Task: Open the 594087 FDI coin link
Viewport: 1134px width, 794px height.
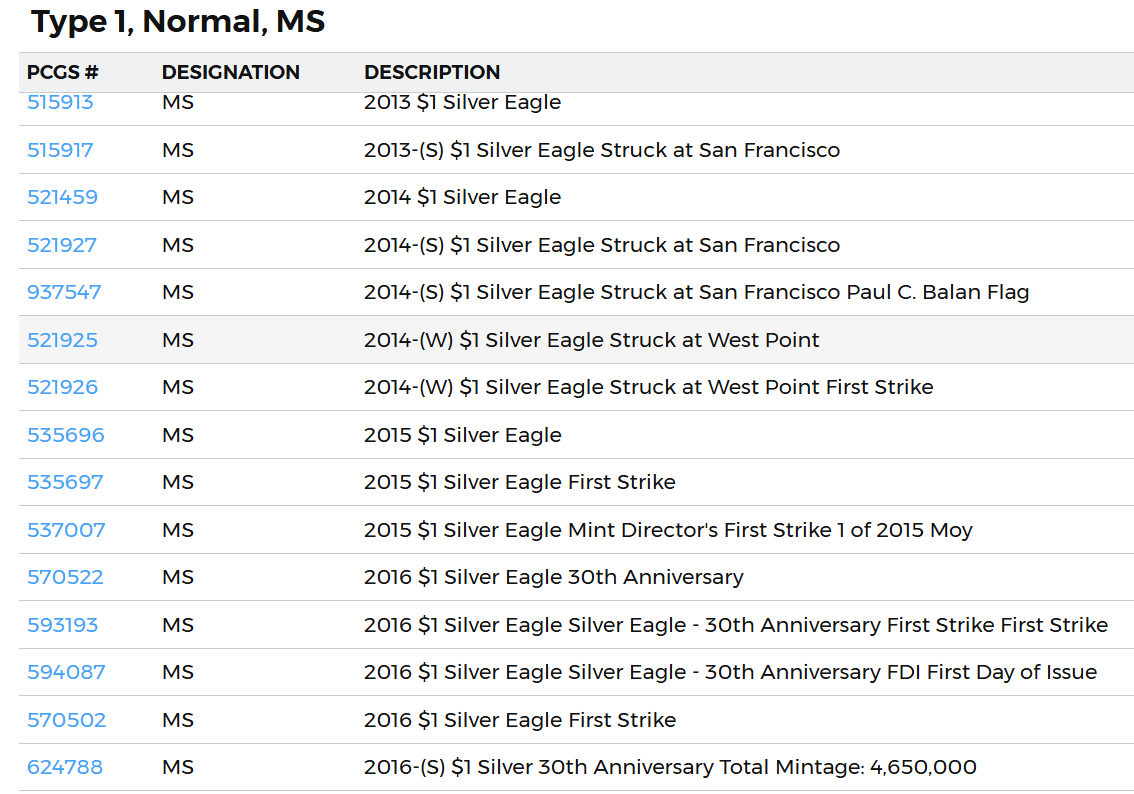Action: pyautogui.click(x=66, y=672)
